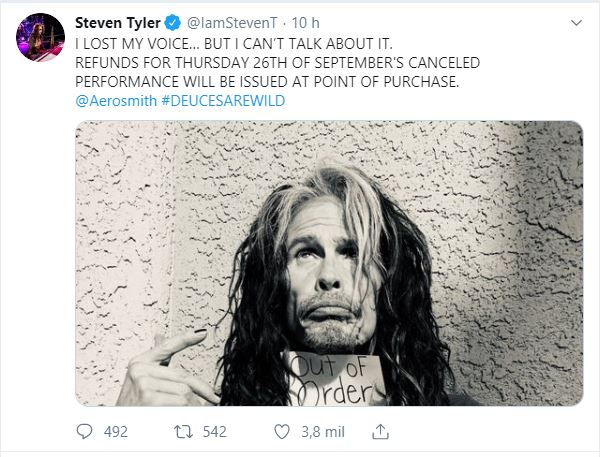601x457 pixels.
Task: Click the "PERFORMANCE WILL BE ISSUED" text line
Action: [268, 82]
